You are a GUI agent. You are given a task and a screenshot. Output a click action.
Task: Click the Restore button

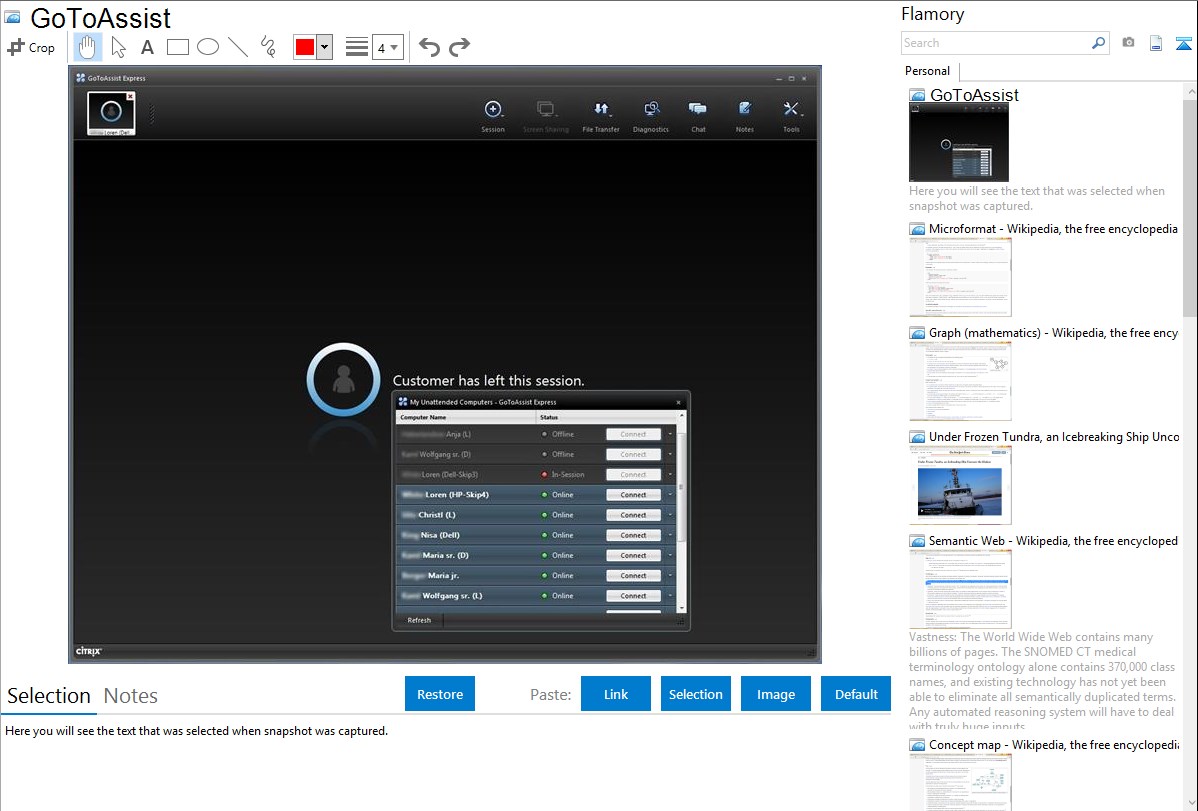point(440,694)
